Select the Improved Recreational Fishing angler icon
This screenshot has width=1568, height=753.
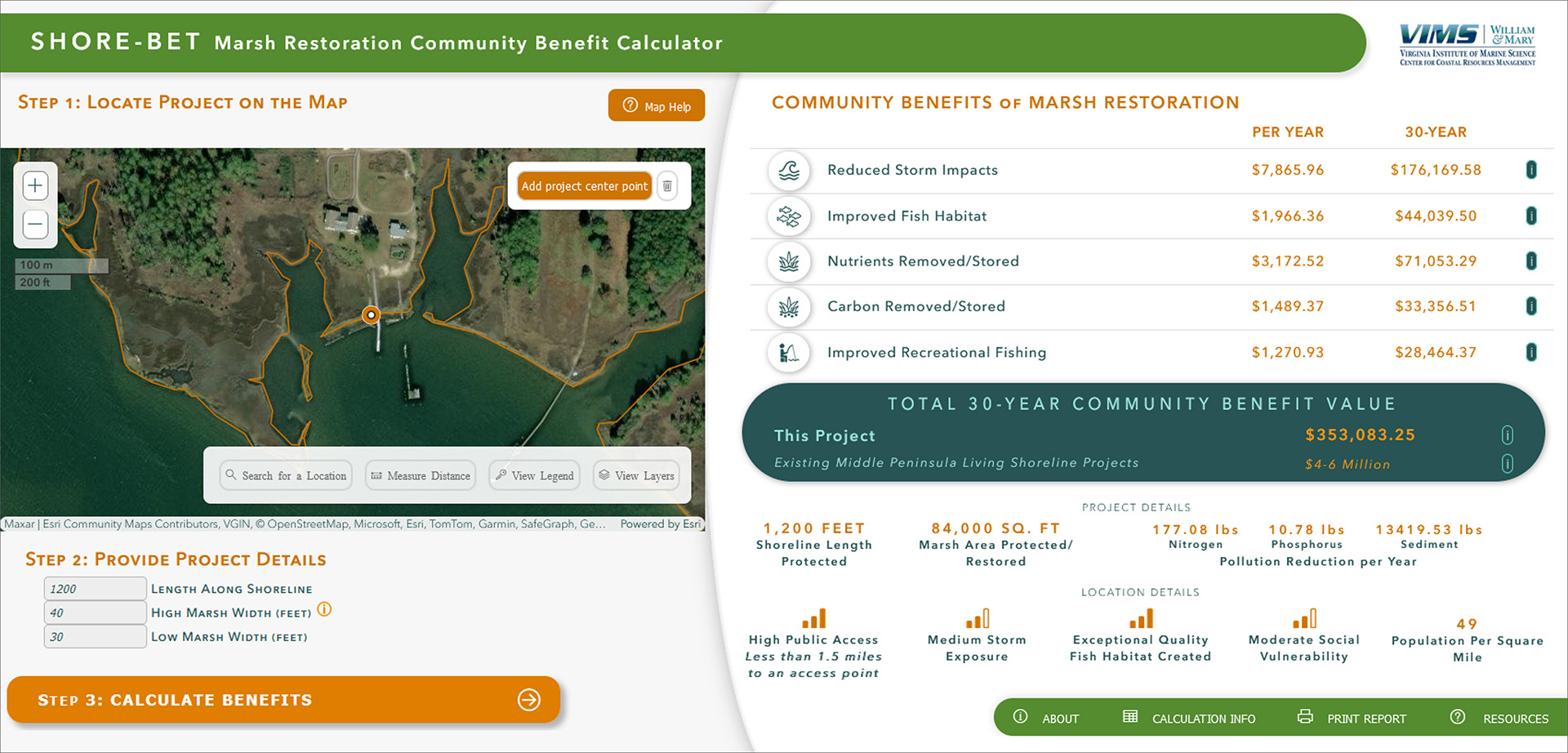[789, 352]
